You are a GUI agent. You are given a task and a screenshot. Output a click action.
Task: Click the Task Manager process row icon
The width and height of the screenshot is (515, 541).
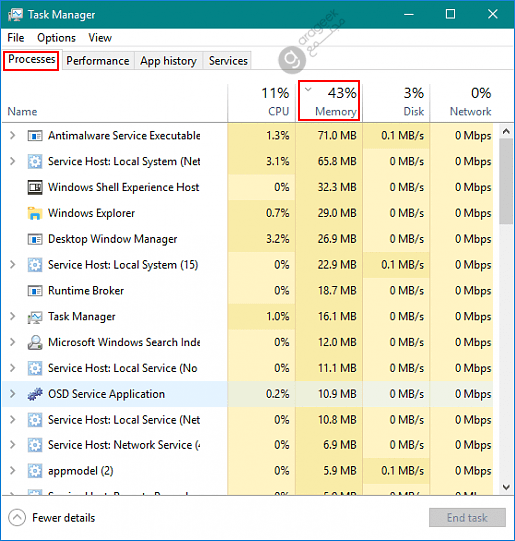click(35, 317)
